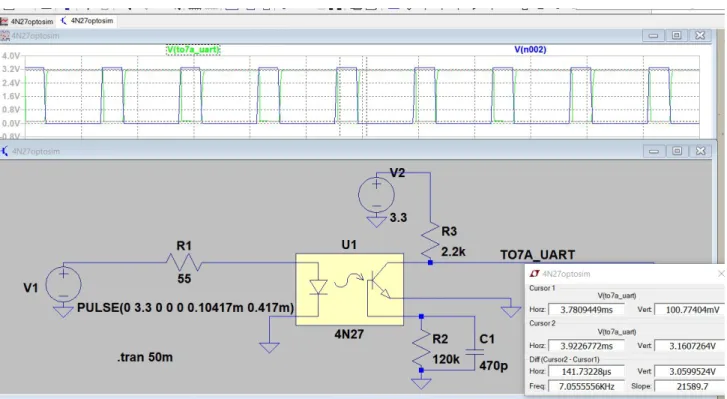Select the V(n002) trace label

(x=530, y=50)
